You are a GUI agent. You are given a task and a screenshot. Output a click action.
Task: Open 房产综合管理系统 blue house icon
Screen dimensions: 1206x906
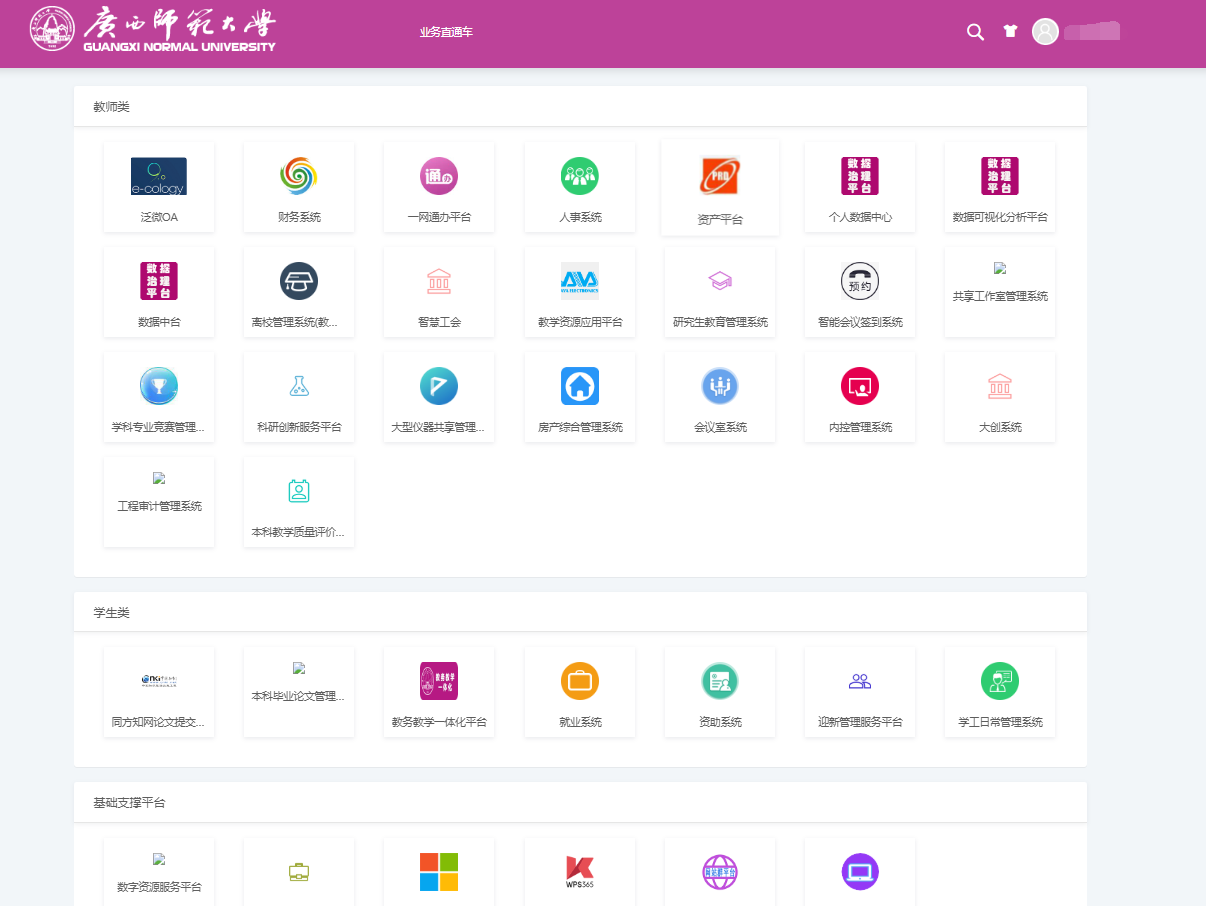tap(580, 386)
